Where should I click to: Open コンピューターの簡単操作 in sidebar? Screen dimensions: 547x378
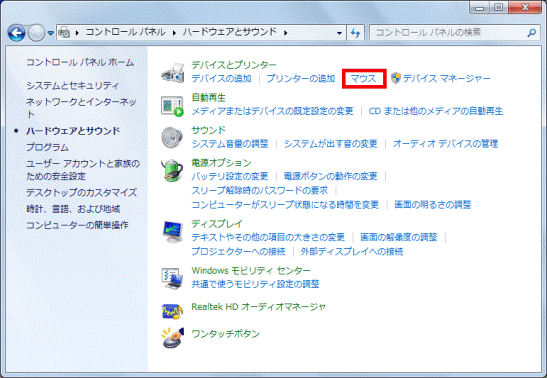tap(77, 225)
